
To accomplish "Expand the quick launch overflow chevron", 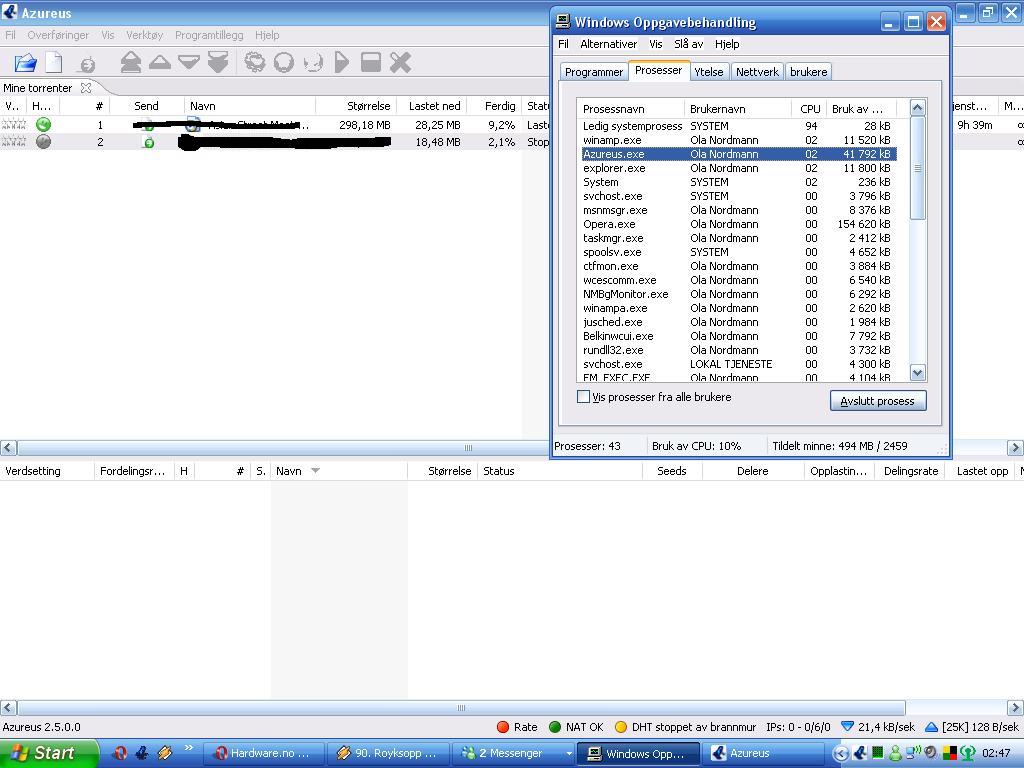I will coord(189,748).
